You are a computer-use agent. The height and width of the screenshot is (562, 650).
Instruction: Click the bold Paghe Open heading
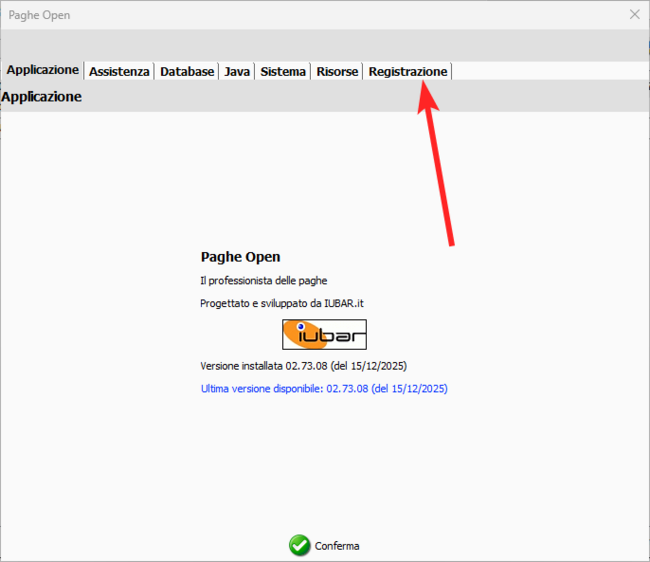click(240, 257)
